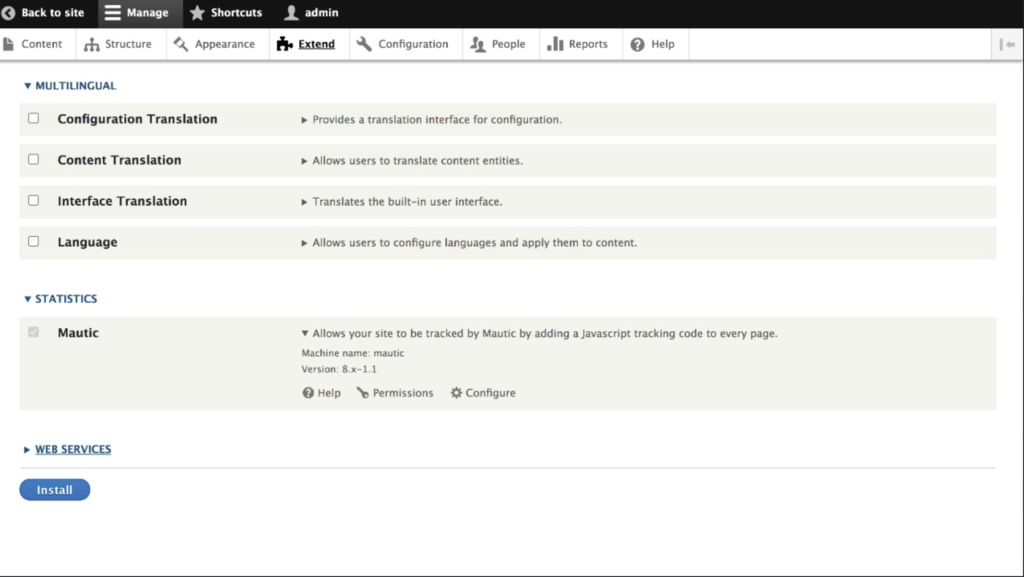
Task: Expand Interface Translation description details
Action: coord(304,202)
